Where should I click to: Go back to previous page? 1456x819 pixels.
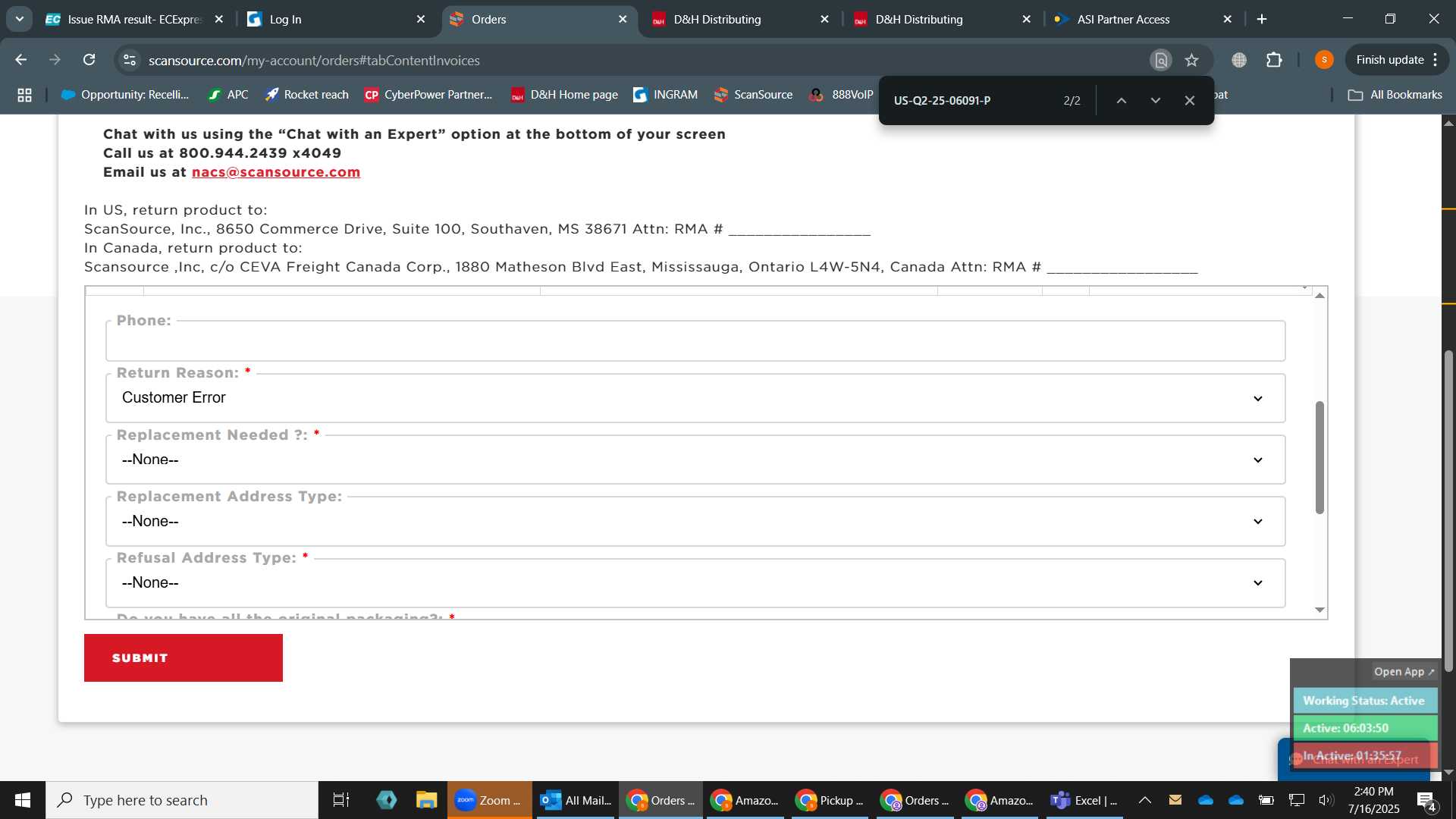pyautogui.click(x=21, y=60)
